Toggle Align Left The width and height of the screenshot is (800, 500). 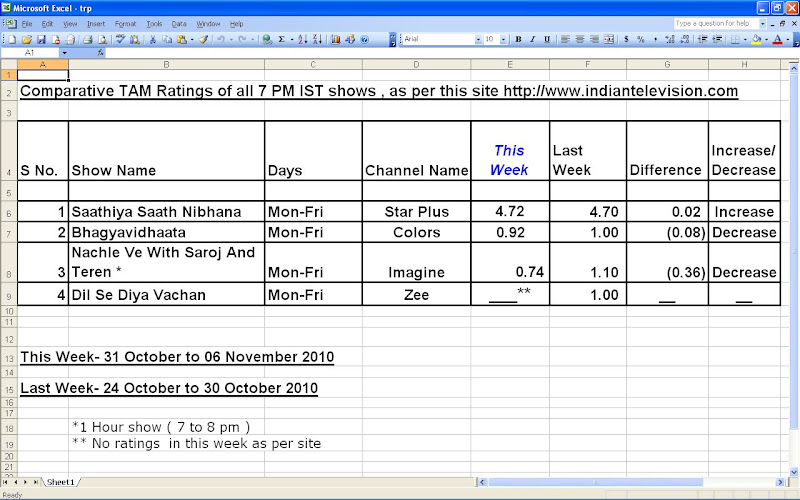(x=565, y=39)
